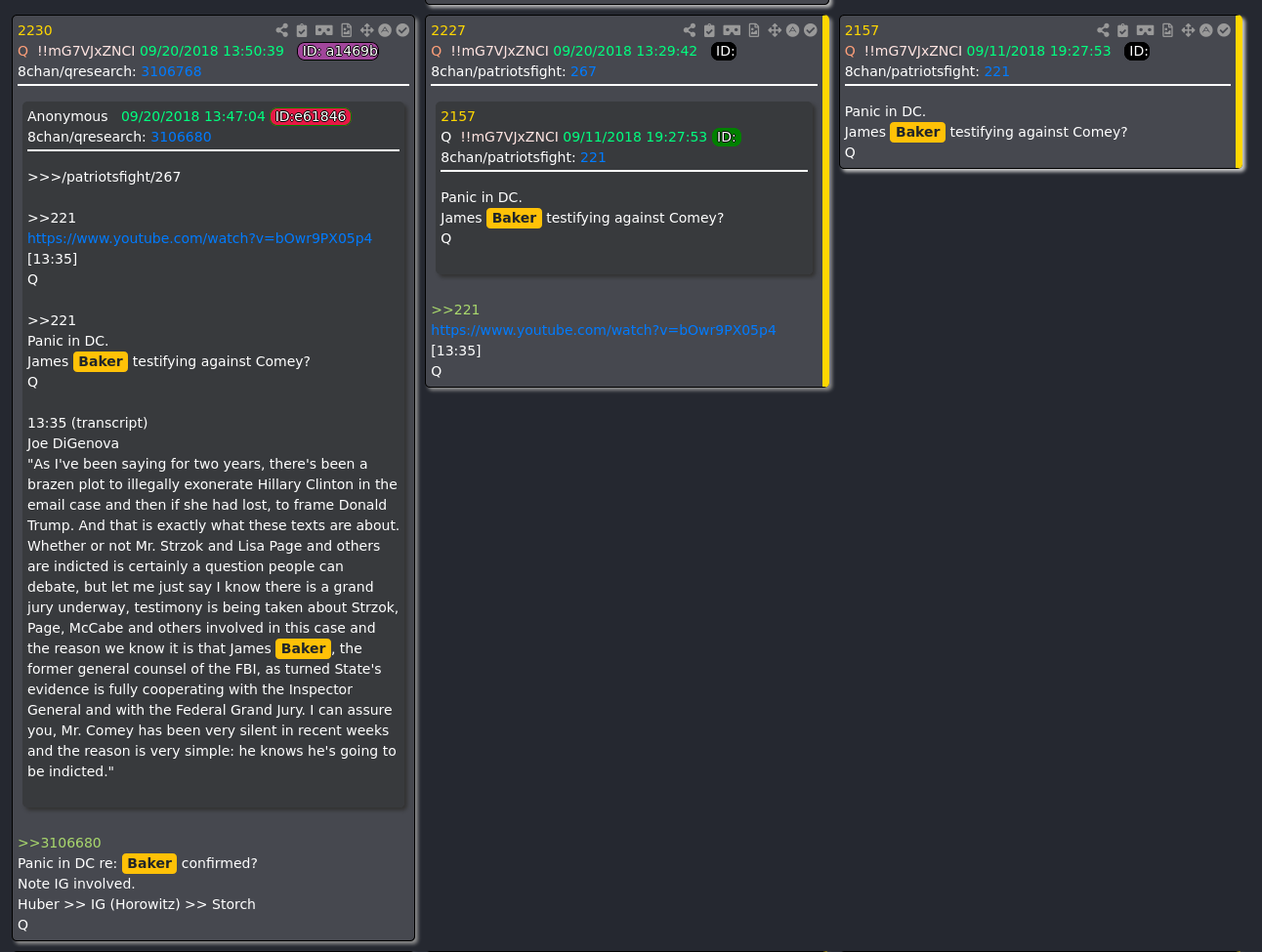Open YouTube link in post 2227 body
The height and width of the screenshot is (952, 1262).
(604, 330)
